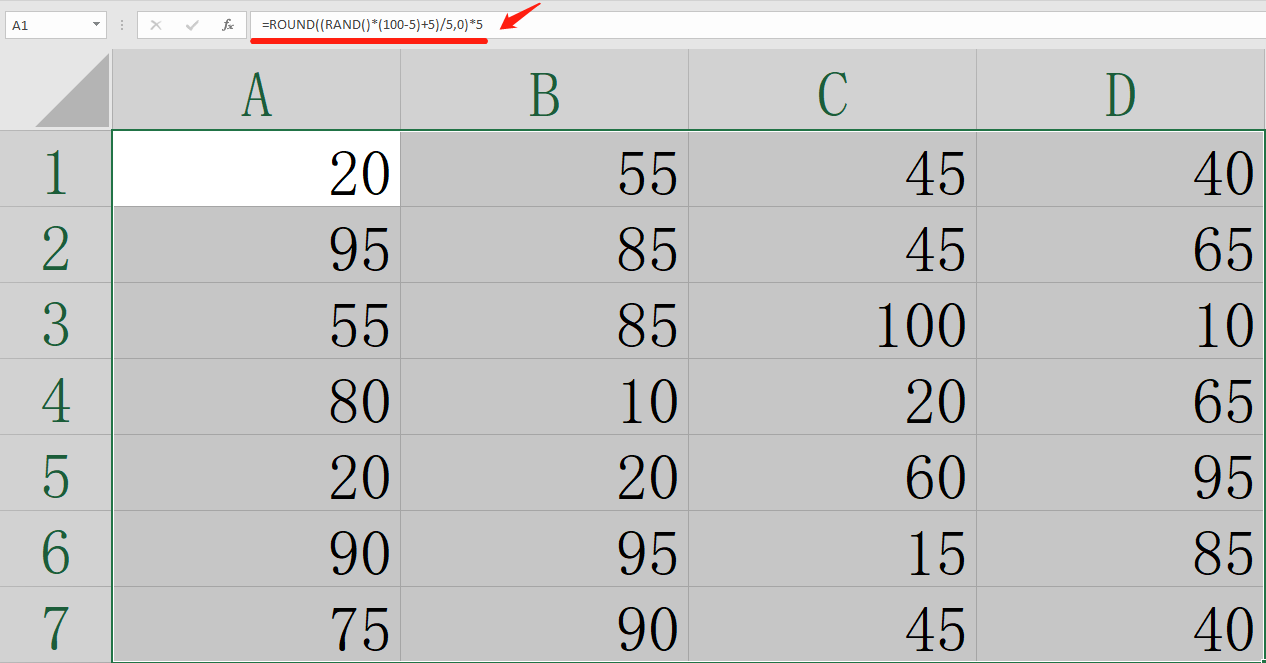This screenshot has width=1266, height=663.
Task: Click cell C2 containing 45
Action: (x=833, y=245)
